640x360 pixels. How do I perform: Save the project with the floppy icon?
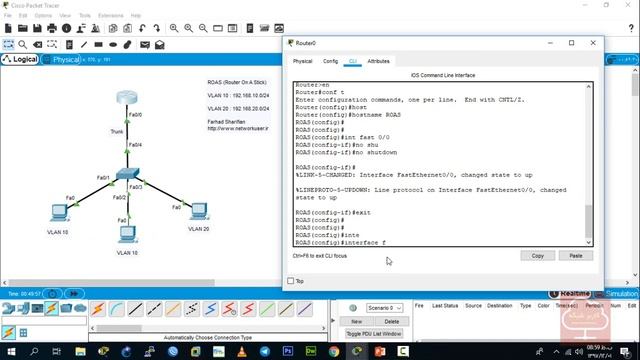point(37,28)
